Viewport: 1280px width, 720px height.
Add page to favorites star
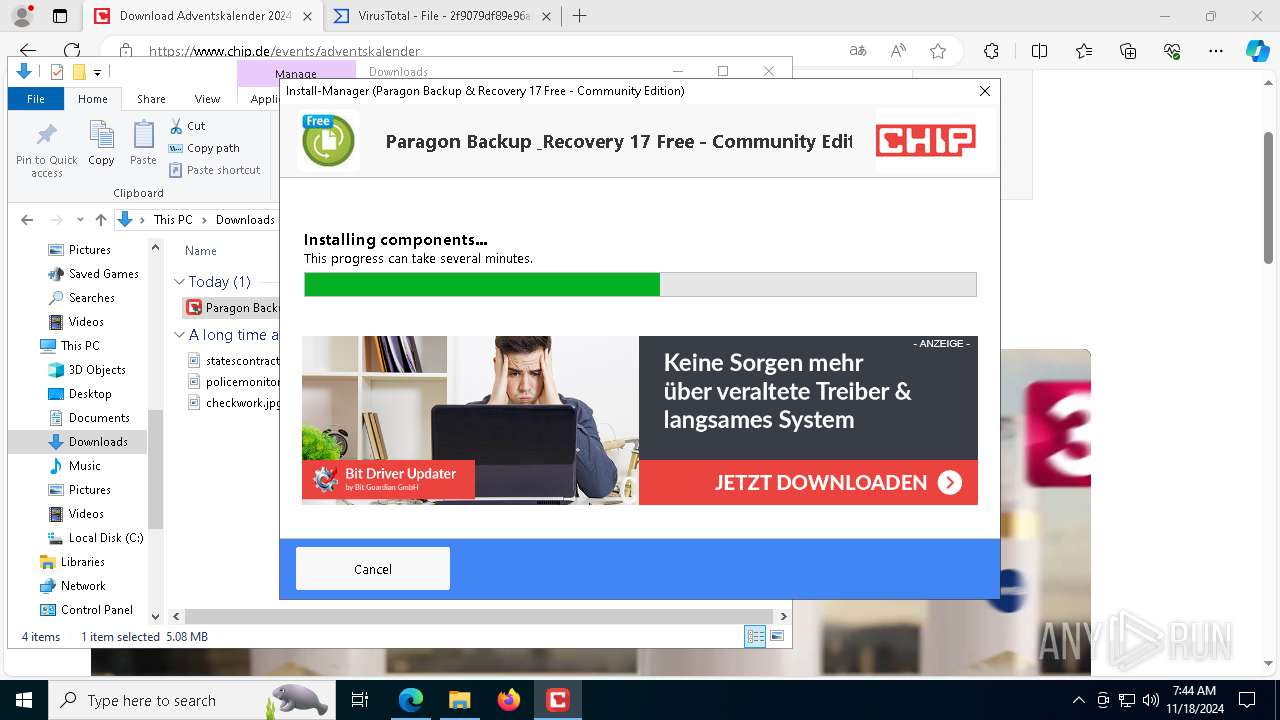coord(938,51)
